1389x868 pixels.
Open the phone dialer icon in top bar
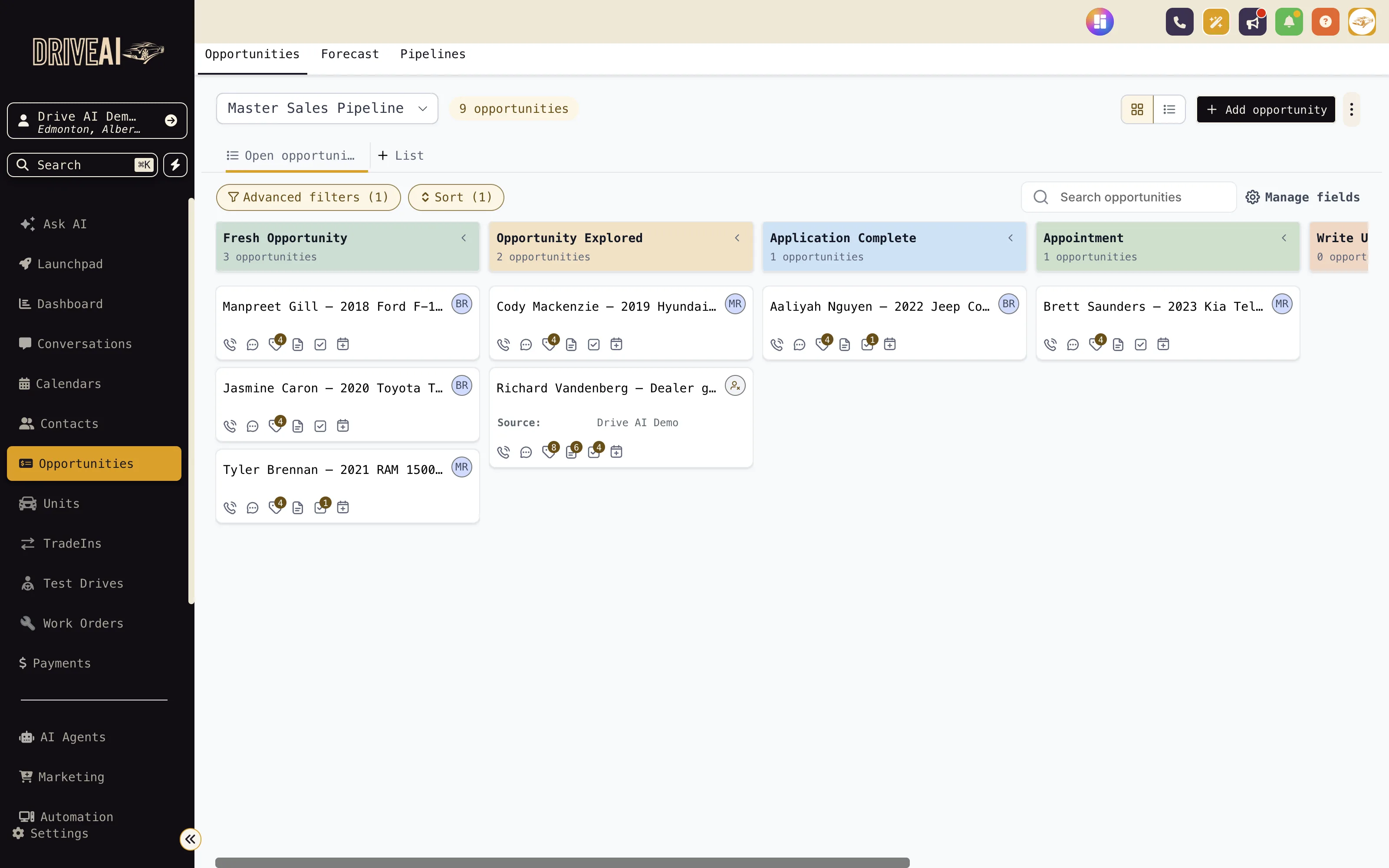(x=1179, y=23)
